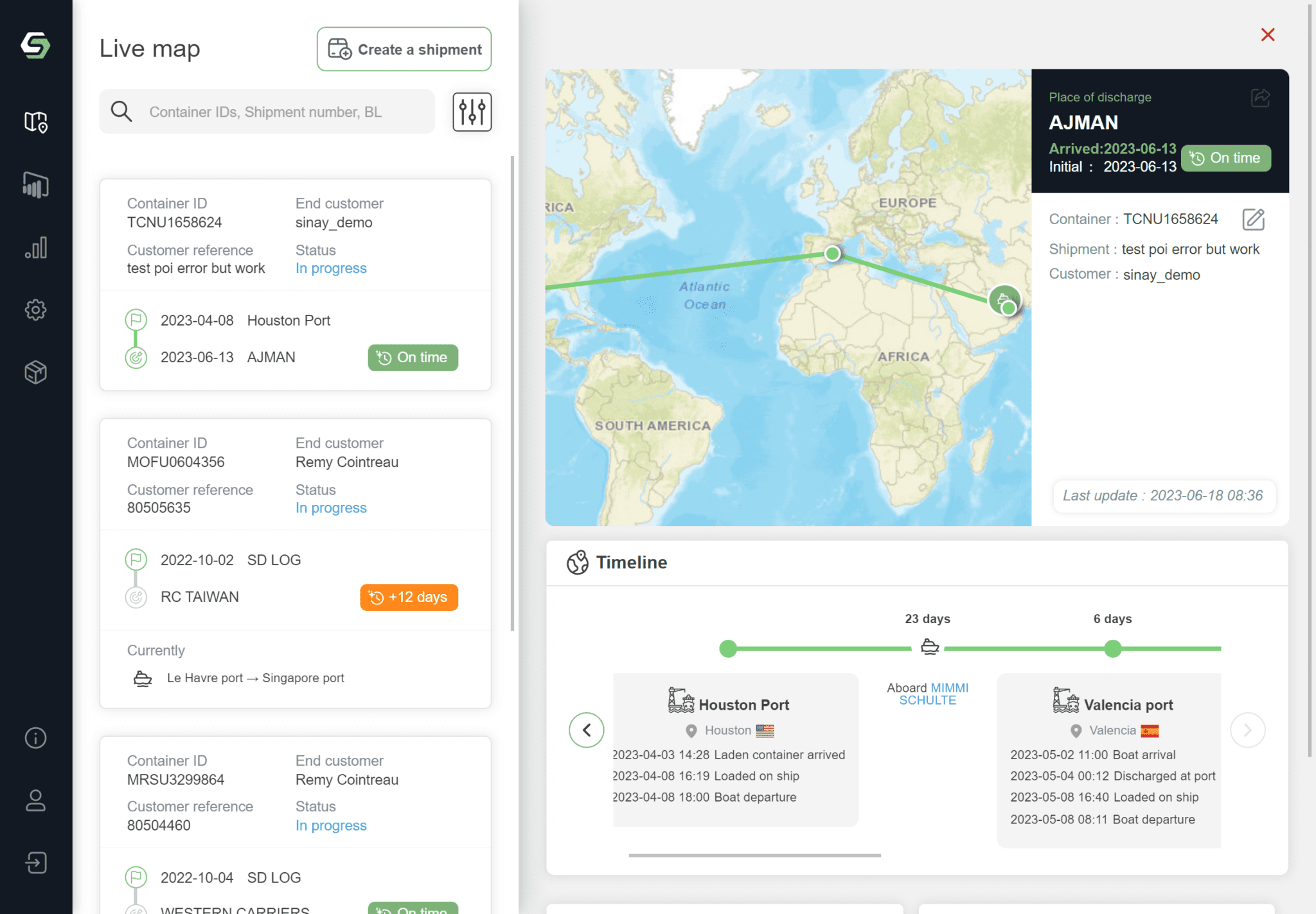The height and width of the screenshot is (914, 1316).
Task: Edit container TCNU1658624 with the pencil icon
Action: pyautogui.click(x=1253, y=219)
